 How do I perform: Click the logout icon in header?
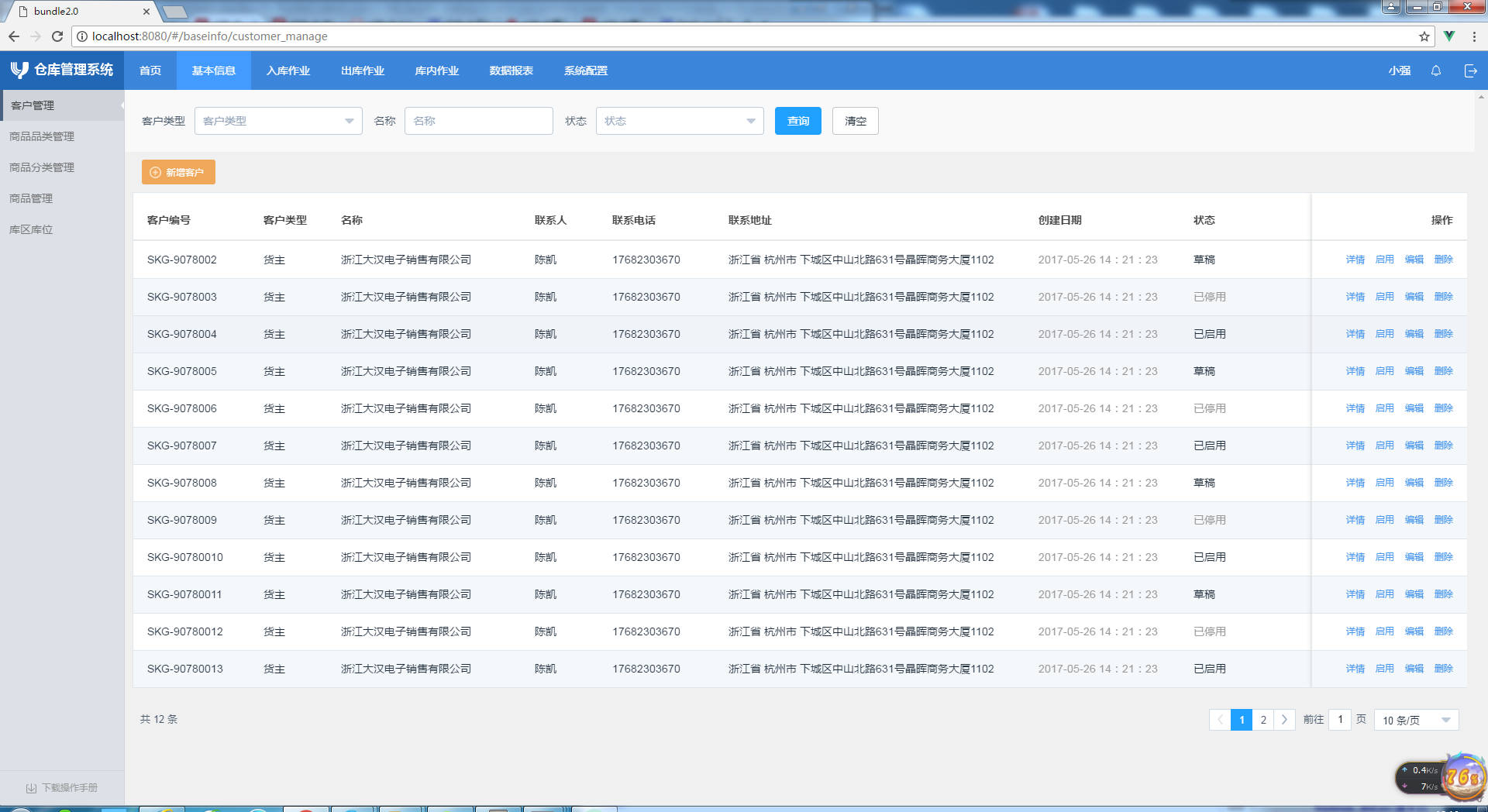(1470, 71)
